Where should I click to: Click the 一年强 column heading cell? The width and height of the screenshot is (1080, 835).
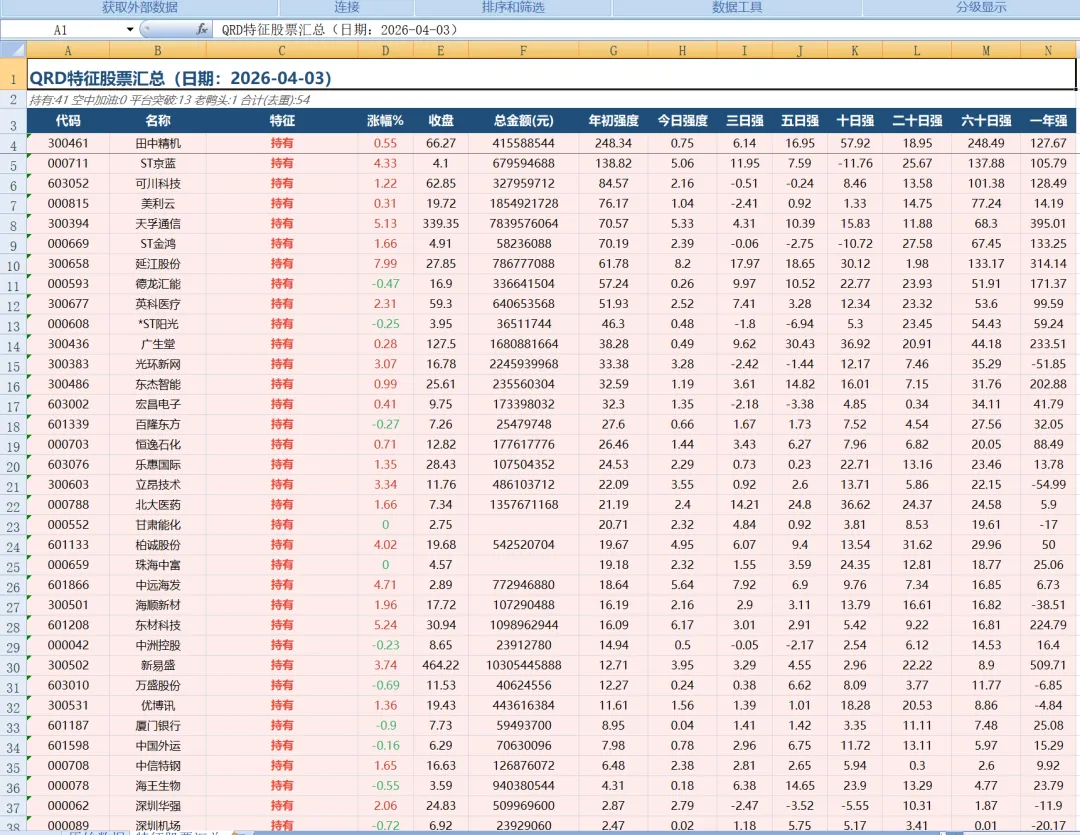1048,121
